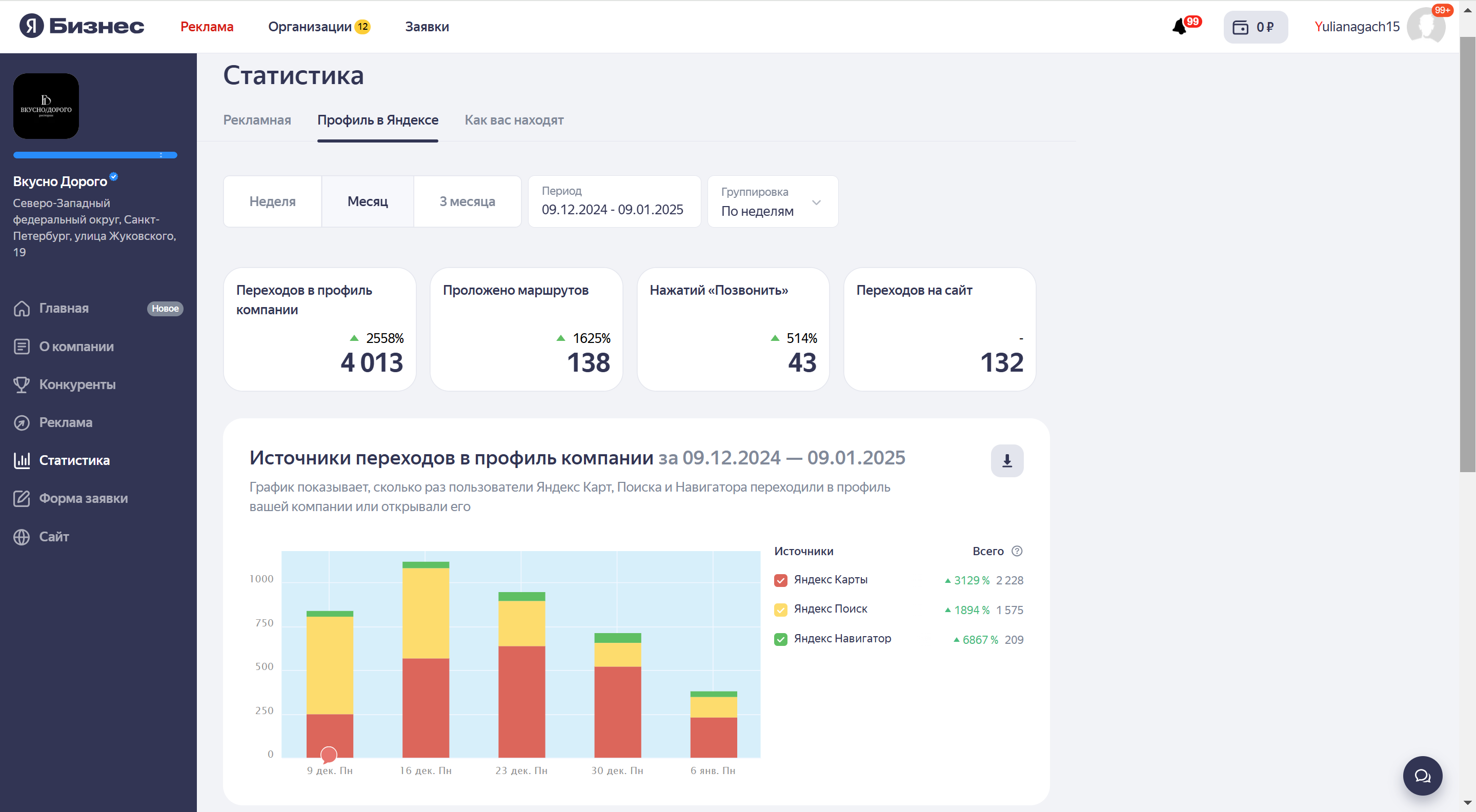The width and height of the screenshot is (1476, 812).
Task: Click the Яндекс Бизнес logo
Action: pos(82,26)
